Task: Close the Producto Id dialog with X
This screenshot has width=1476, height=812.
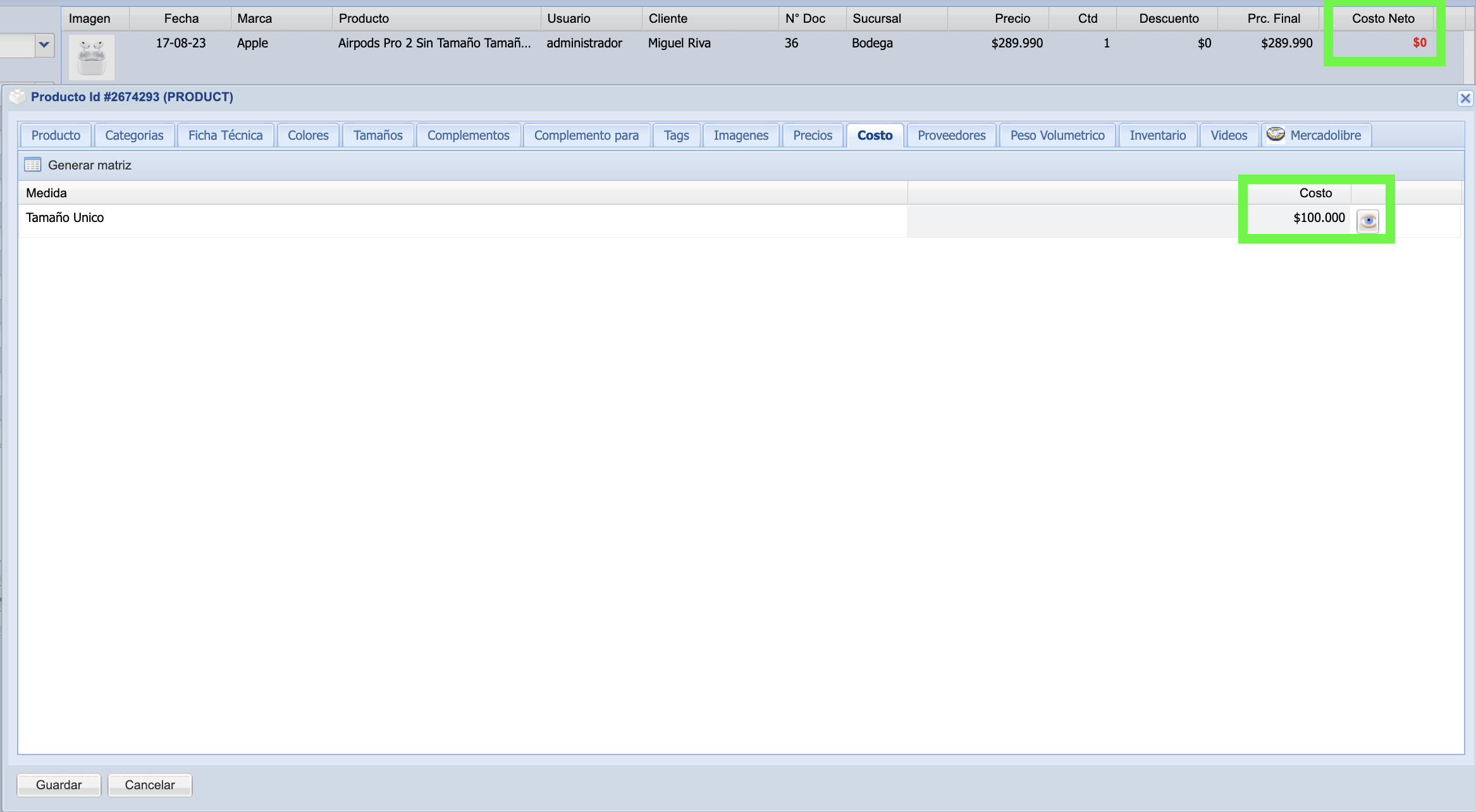Action: (x=1465, y=98)
